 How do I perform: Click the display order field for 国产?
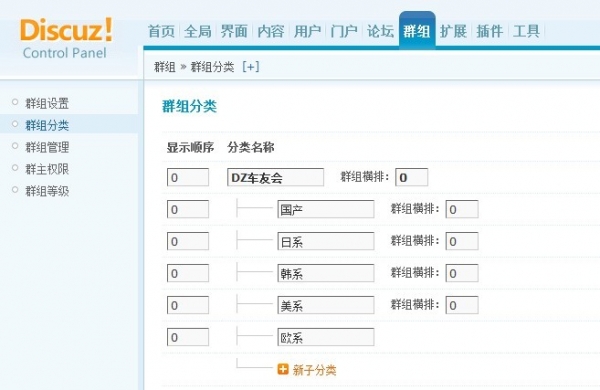pos(188,209)
